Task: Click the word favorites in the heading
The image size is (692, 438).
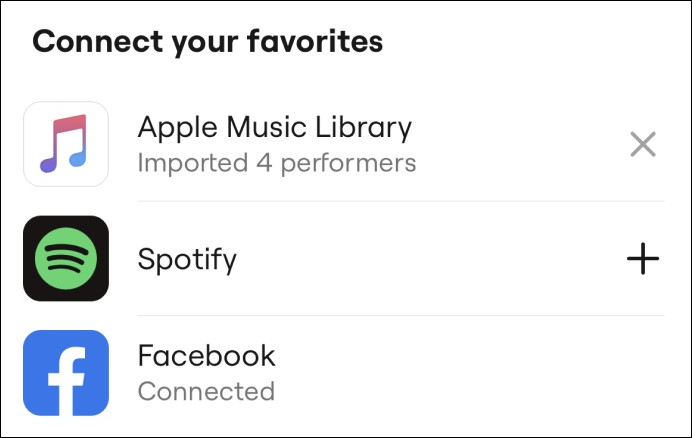Action: click(315, 41)
